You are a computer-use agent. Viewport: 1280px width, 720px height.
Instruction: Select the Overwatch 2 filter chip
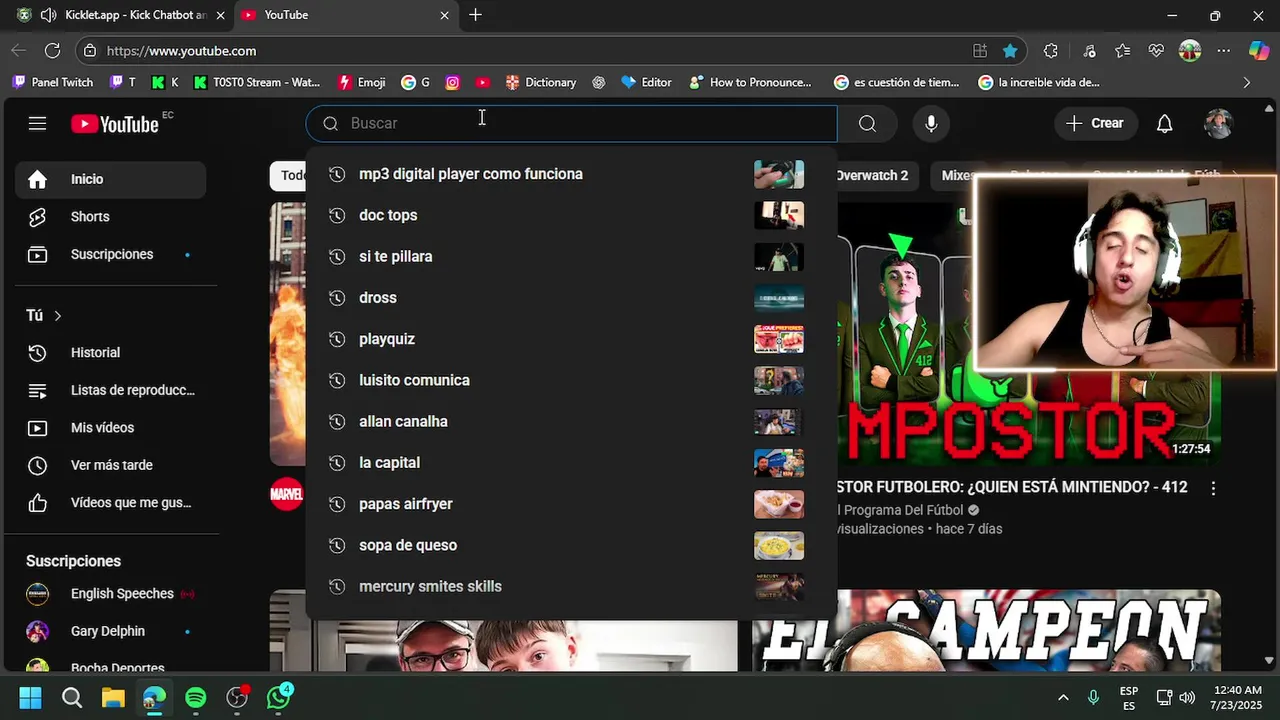pyautogui.click(x=872, y=175)
